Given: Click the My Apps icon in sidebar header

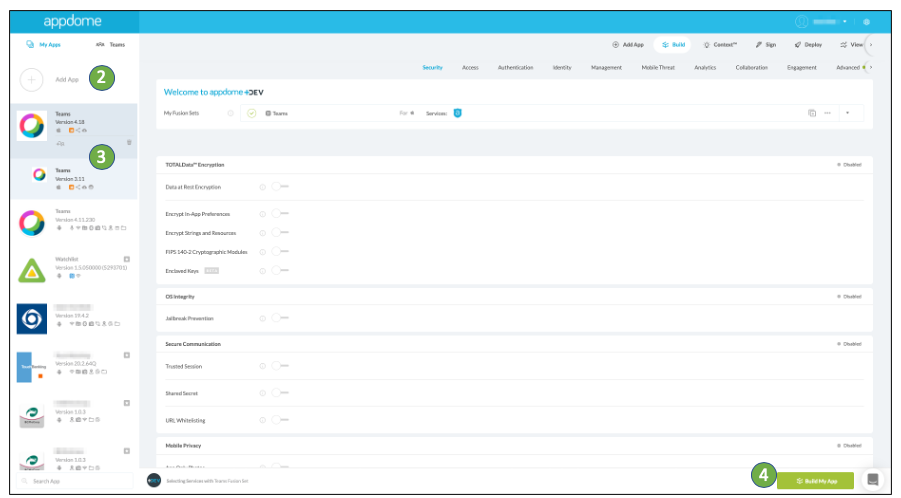Looking at the screenshot, I should click(x=30, y=44).
